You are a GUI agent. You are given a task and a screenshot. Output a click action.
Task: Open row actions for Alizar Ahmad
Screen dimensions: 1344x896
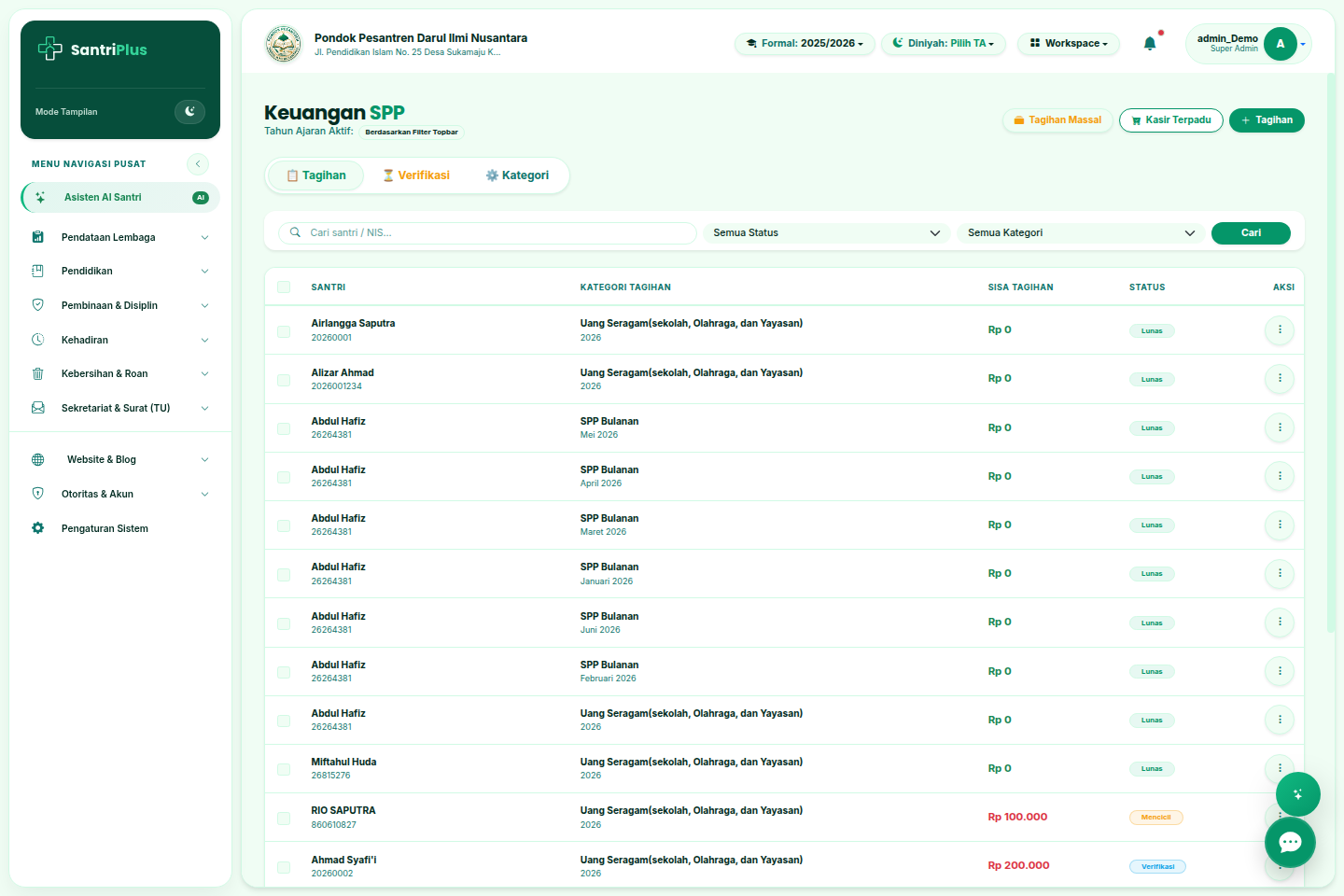[1280, 378]
